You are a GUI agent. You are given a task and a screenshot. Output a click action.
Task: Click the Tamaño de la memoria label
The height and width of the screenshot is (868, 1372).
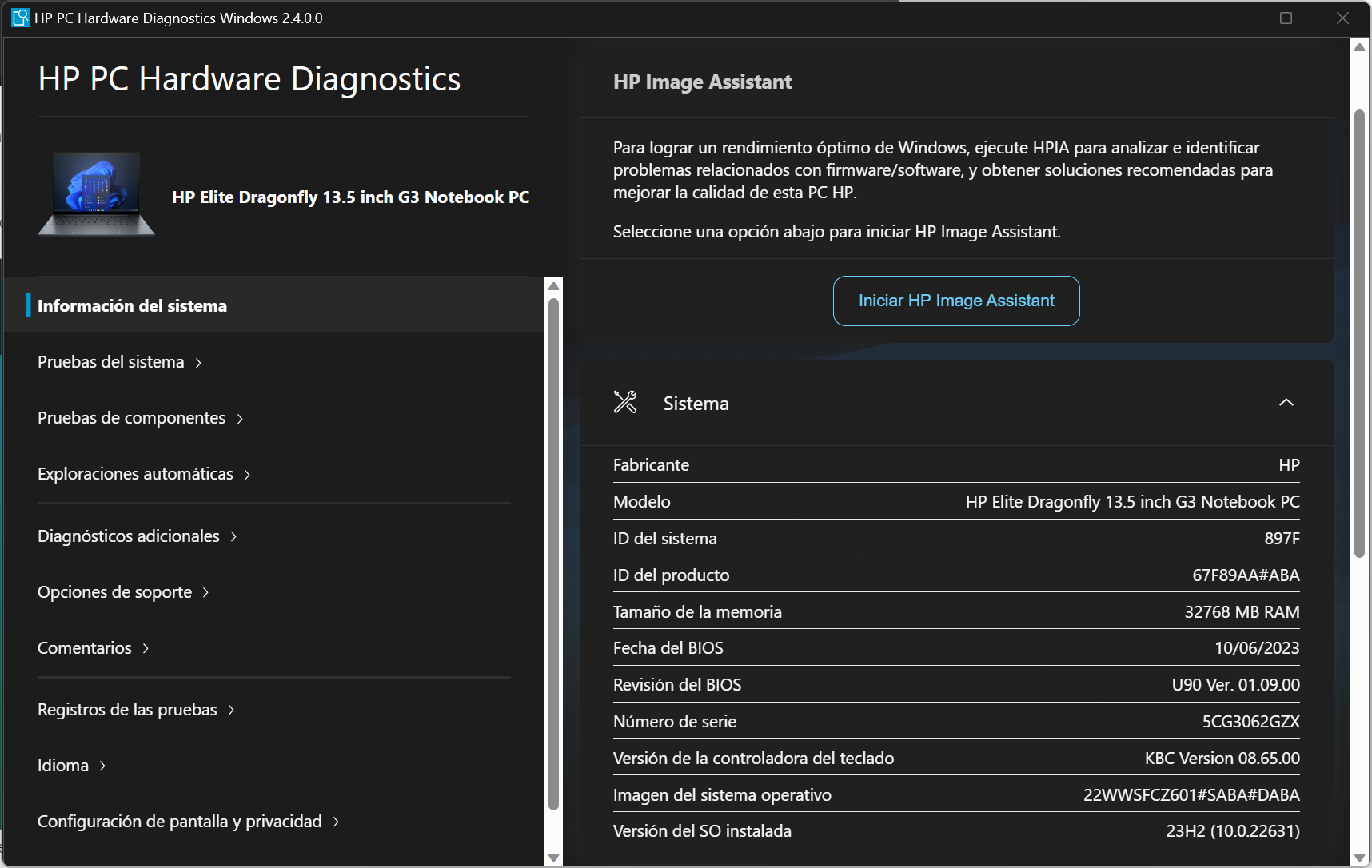click(x=697, y=612)
